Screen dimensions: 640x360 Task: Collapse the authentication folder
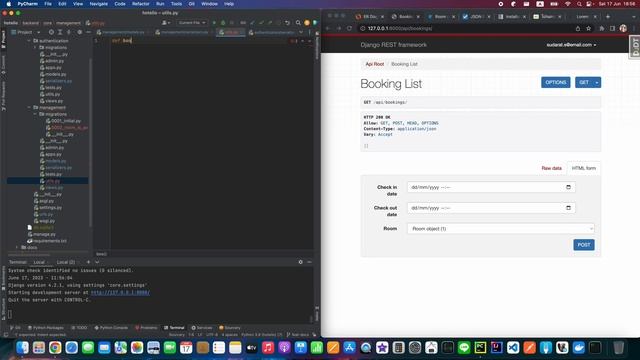29,41
